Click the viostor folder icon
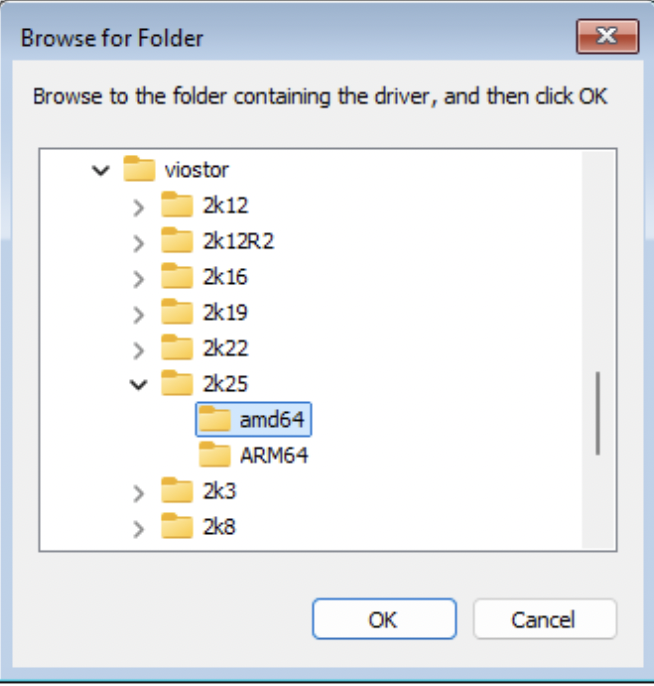This screenshot has width=654, height=686. point(139,170)
